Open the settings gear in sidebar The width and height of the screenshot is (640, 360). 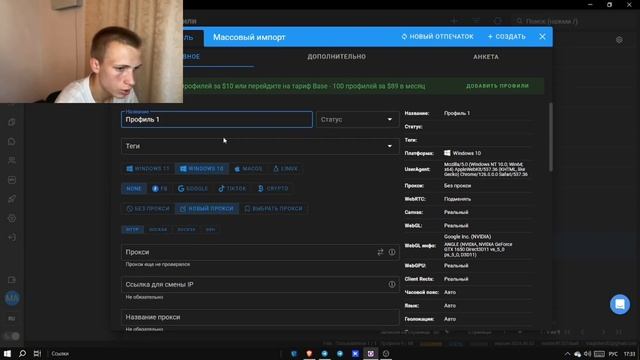point(12,218)
